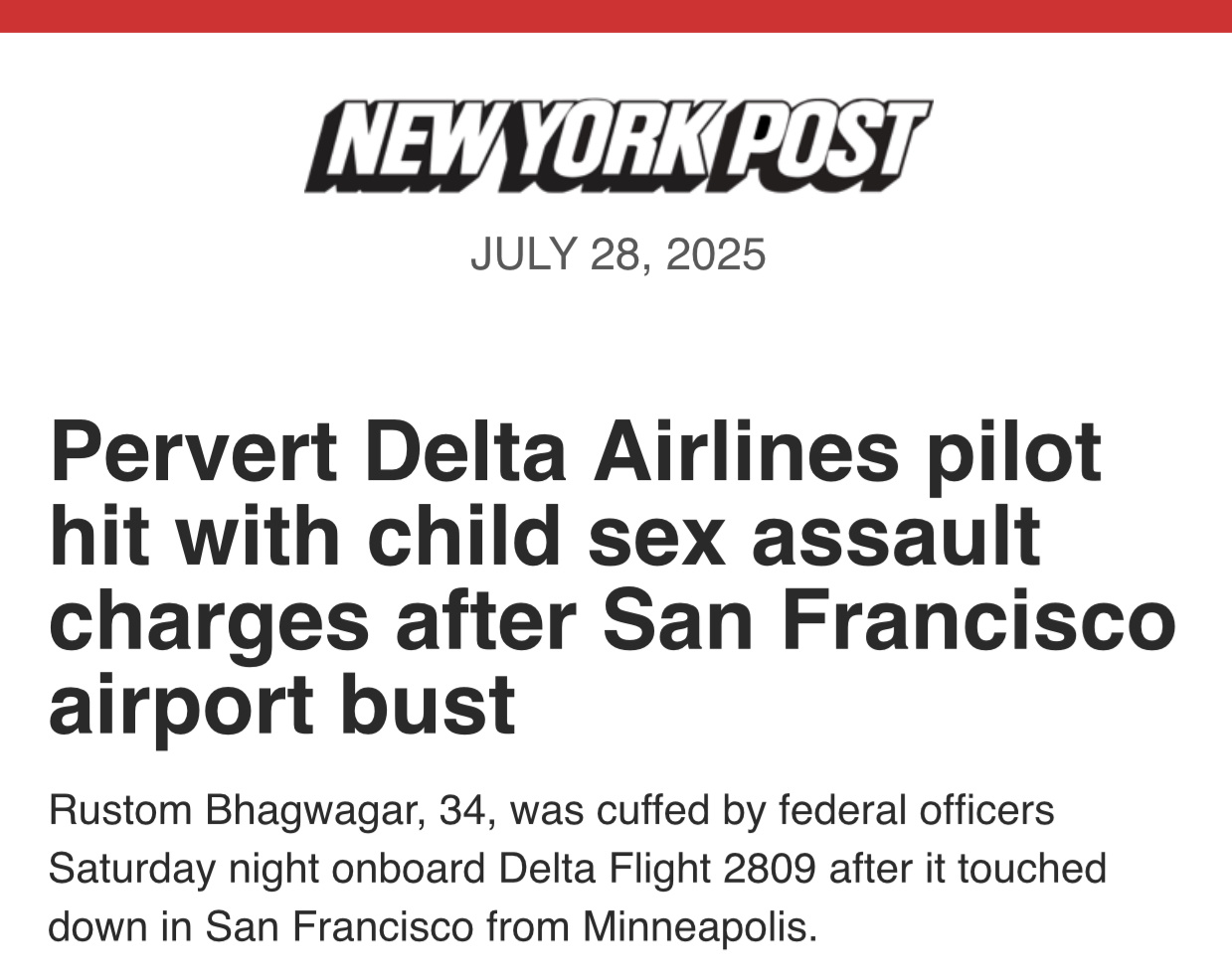Select the July 28, 2025 date text
Screen dimensions: 1232x978
(617, 254)
